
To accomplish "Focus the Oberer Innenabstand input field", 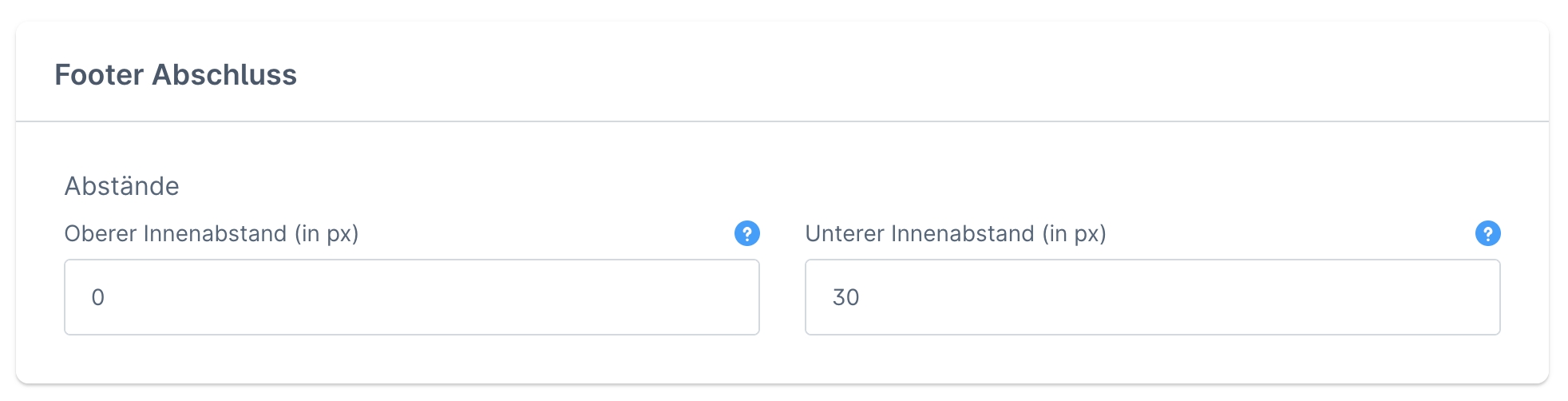I will tap(411, 297).
